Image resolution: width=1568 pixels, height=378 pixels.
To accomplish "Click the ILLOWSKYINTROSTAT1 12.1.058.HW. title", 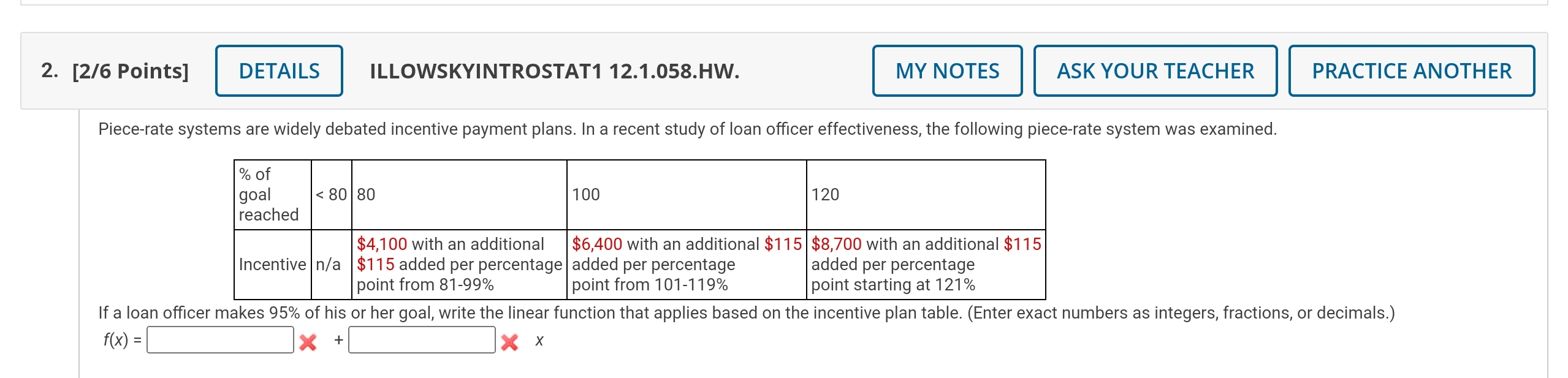I will [x=554, y=70].
